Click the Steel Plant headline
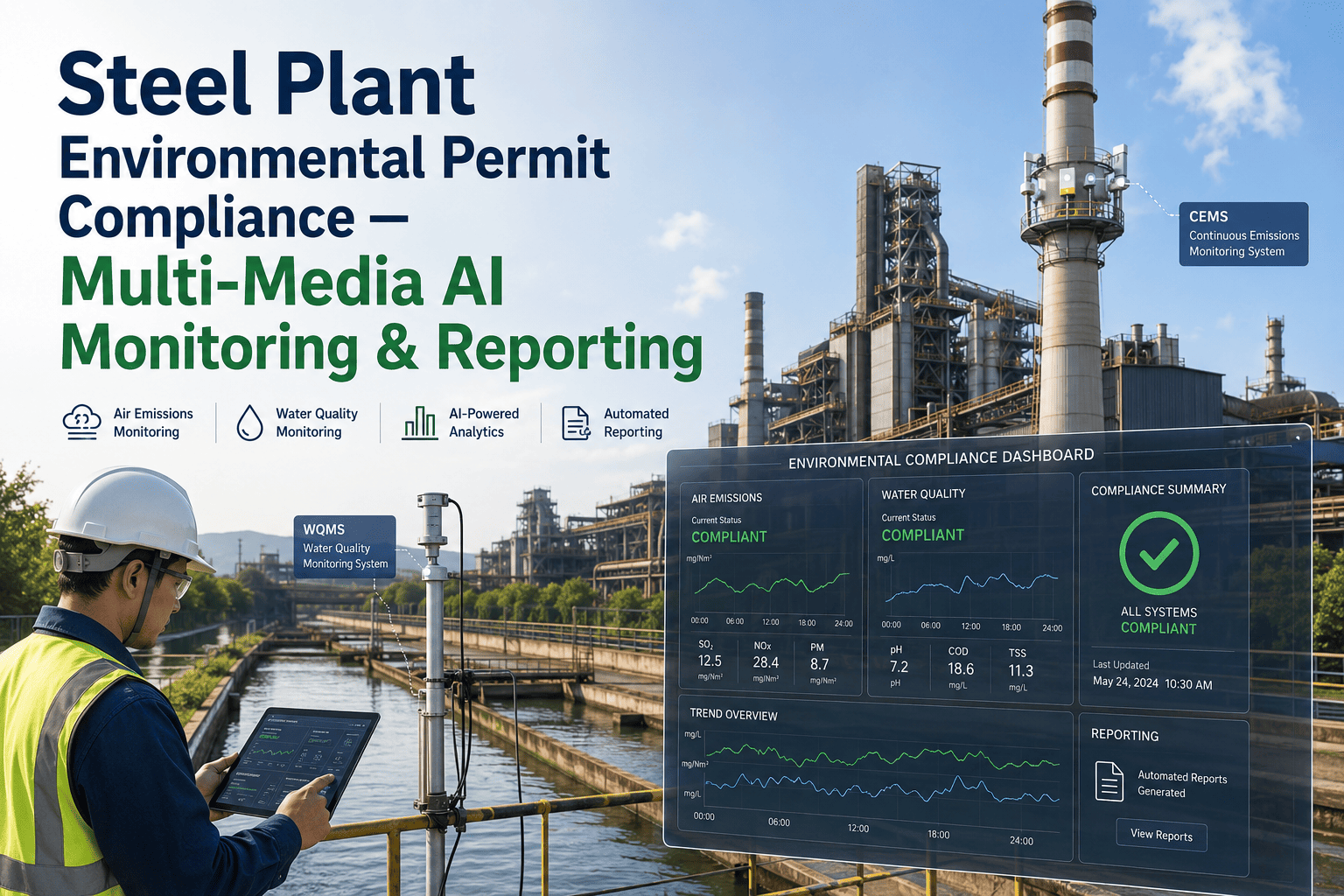The width and height of the screenshot is (1344, 896). click(267, 84)
